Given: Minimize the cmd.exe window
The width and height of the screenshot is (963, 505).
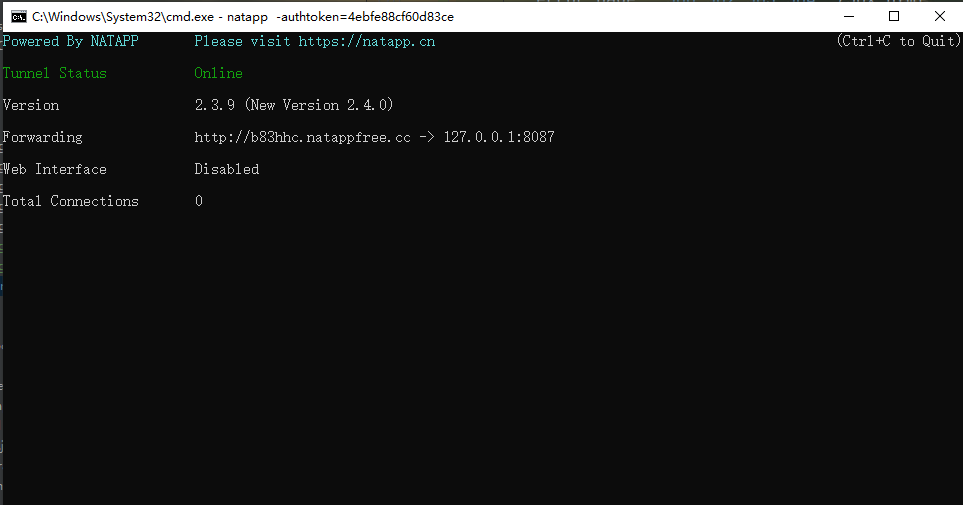Looking at the screenshot, I should pyautogui.click(x=849, y=17).
